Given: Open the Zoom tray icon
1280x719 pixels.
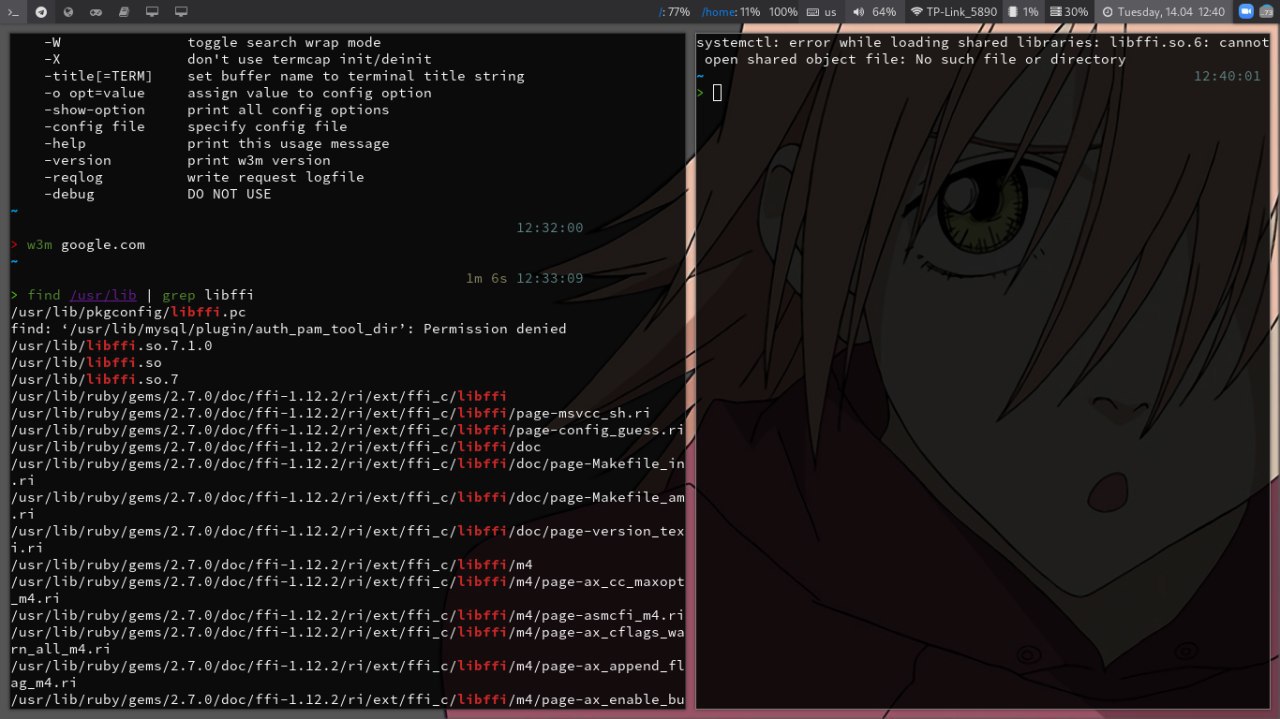Looking at the screenshot, I should pos(1246,12).
